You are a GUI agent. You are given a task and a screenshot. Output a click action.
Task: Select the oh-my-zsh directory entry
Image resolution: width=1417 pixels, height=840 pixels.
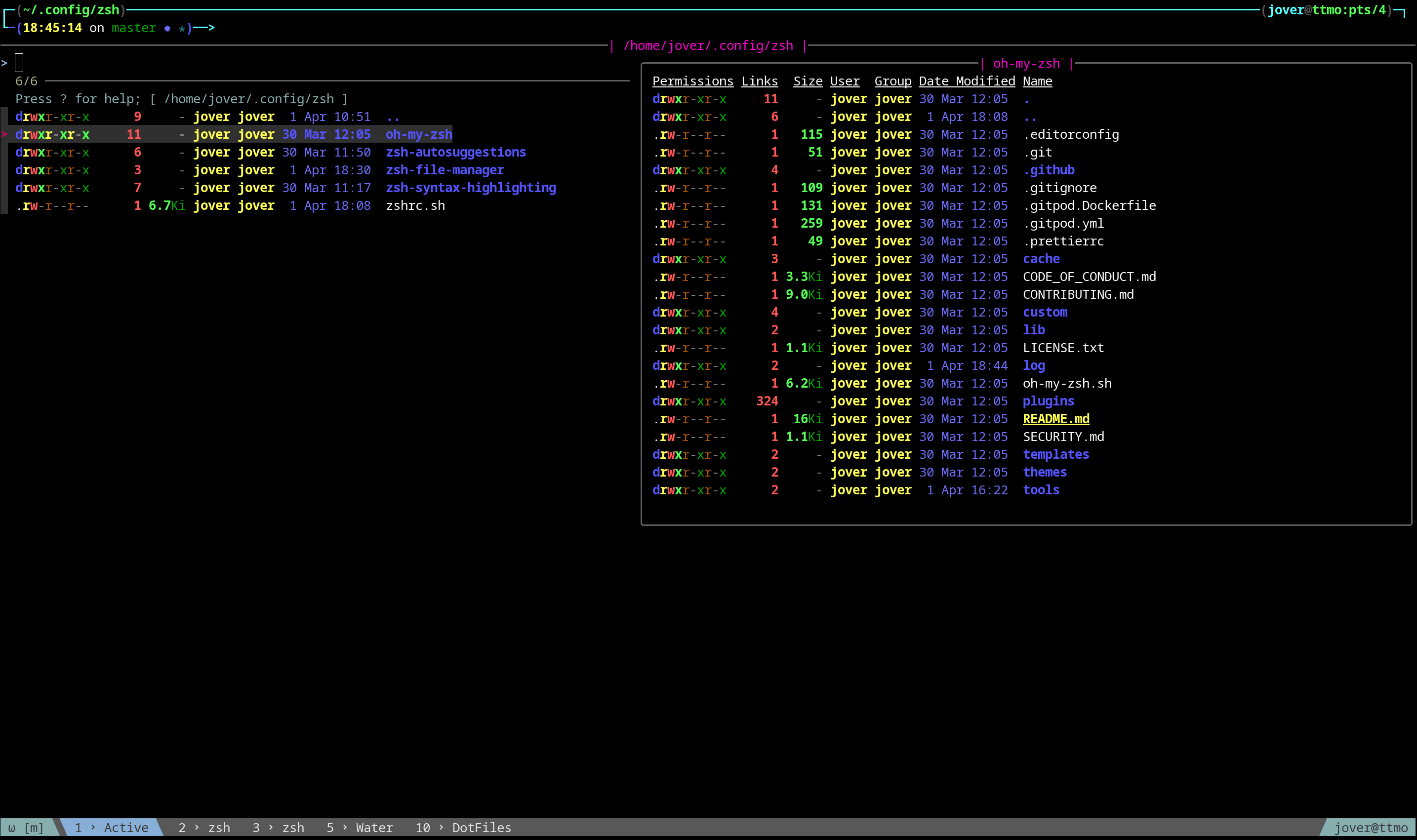click(418, 135)
